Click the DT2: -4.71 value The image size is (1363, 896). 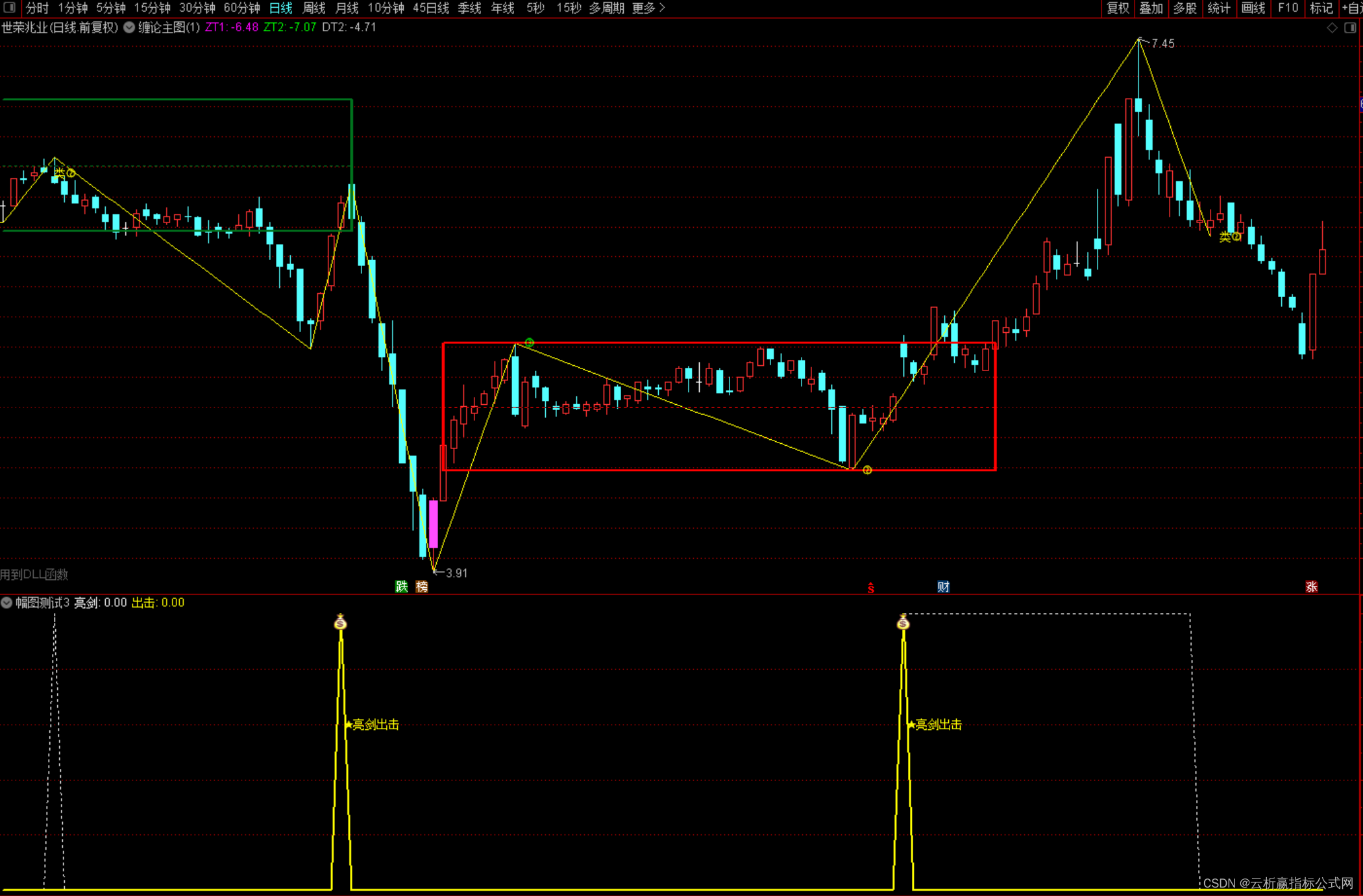(349, 27)
